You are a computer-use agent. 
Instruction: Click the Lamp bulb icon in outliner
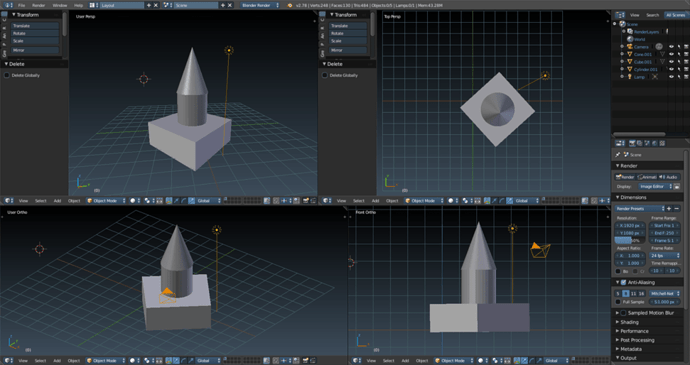[x=630, y=77]
